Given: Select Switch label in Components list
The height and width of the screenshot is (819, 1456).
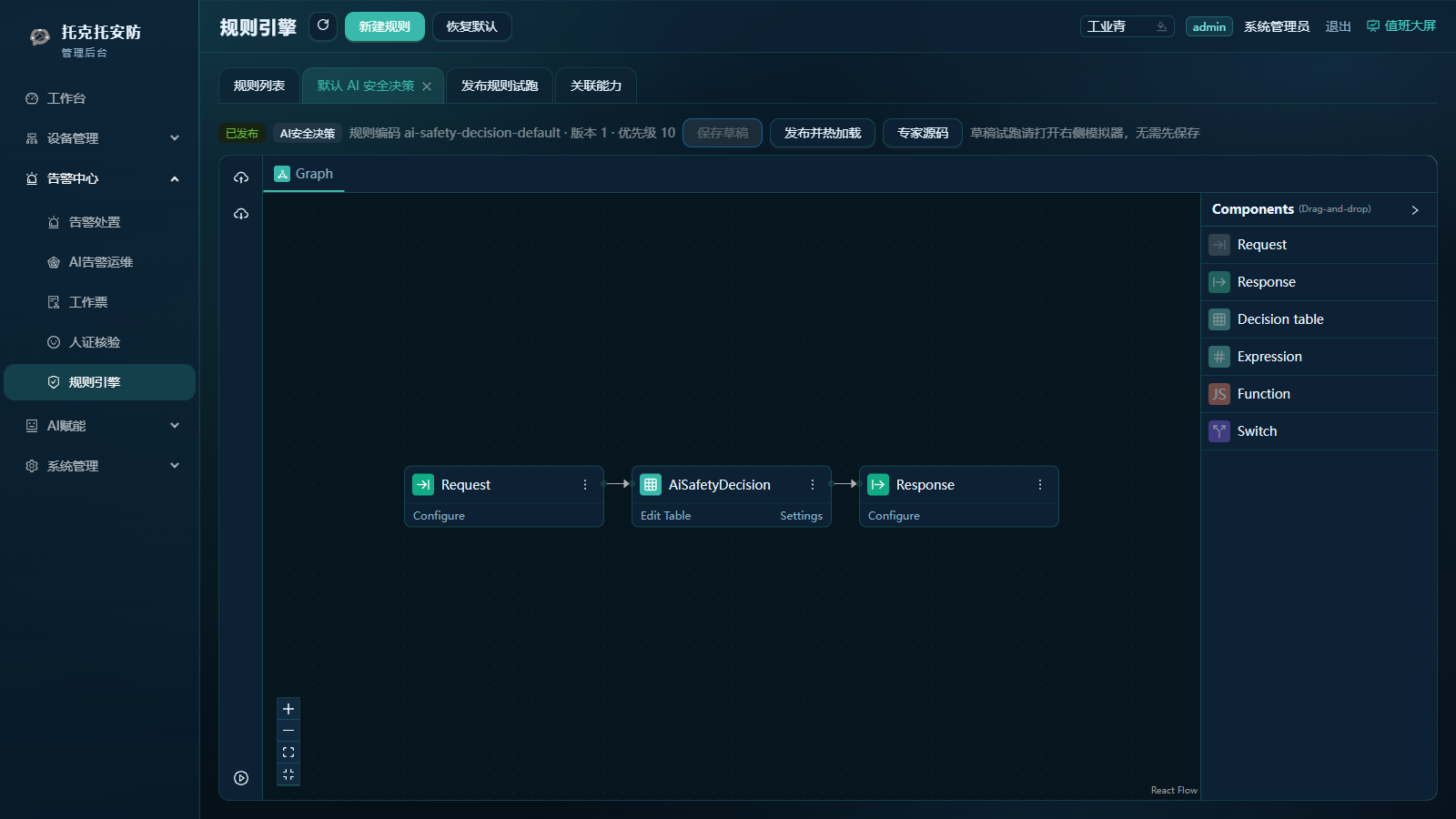Looking at the screenshot, I should 1257,431.
